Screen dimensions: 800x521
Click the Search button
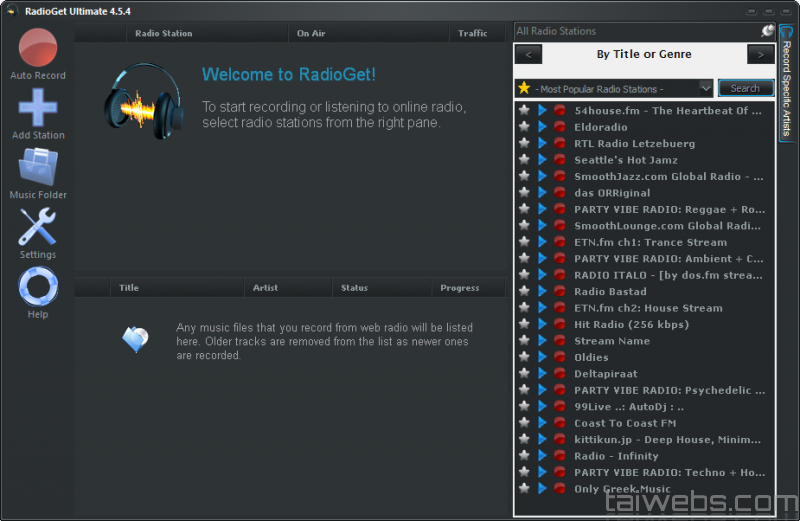point(745,88)
